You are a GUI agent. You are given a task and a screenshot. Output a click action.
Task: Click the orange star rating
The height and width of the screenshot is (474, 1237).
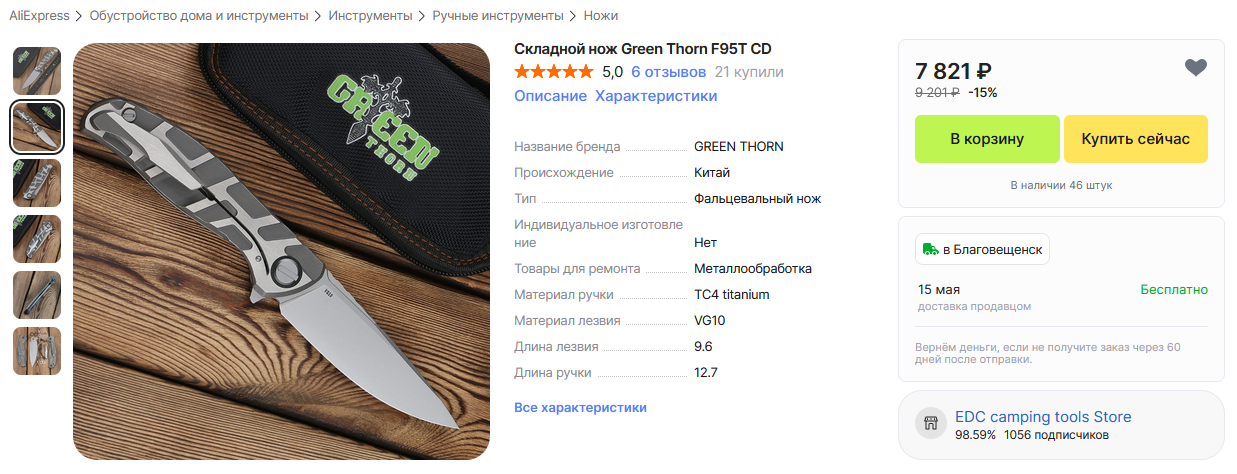pyautogui.click(x=553, y=72)
